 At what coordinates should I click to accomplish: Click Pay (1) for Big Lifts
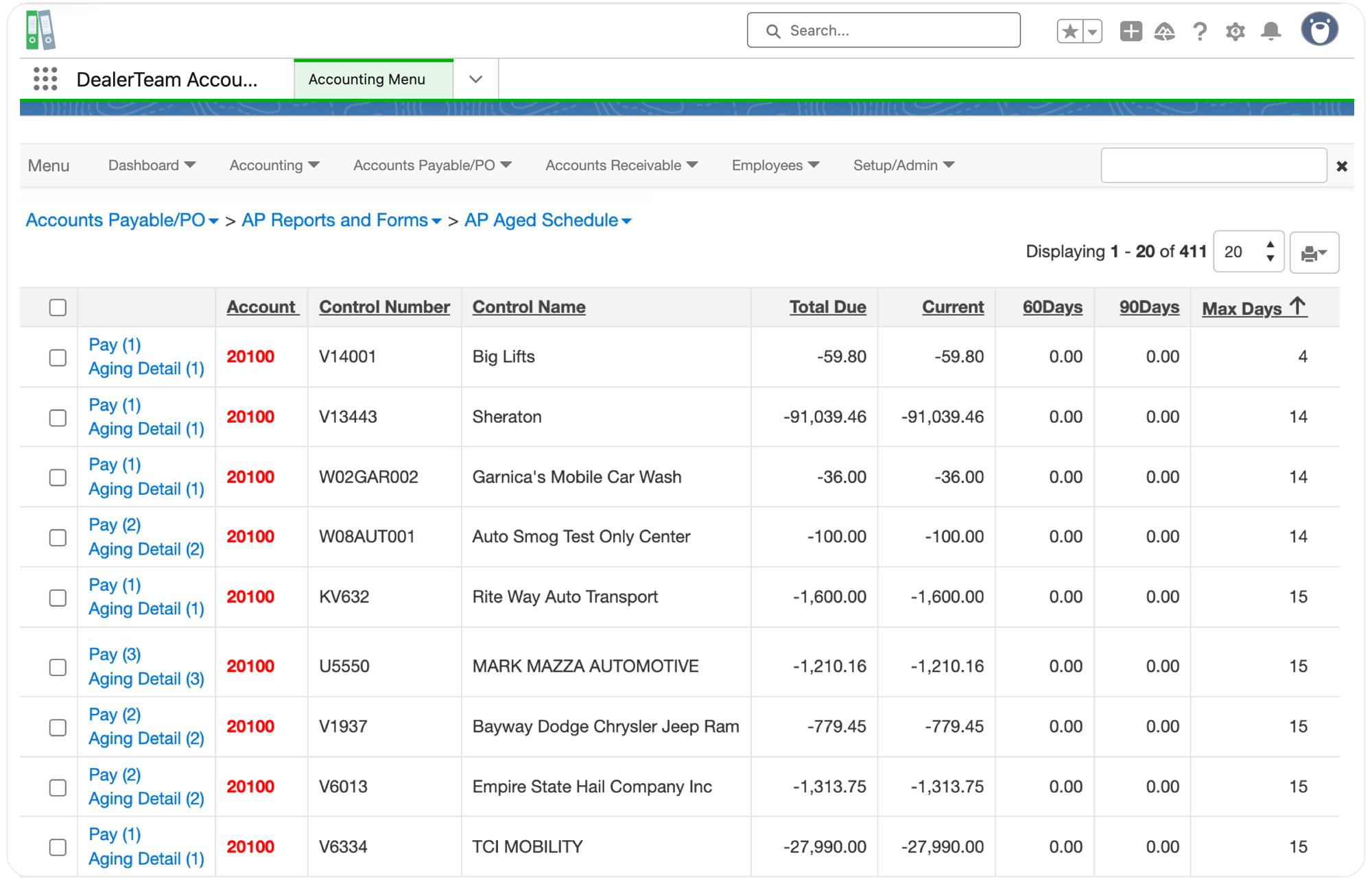pos(115,345)
